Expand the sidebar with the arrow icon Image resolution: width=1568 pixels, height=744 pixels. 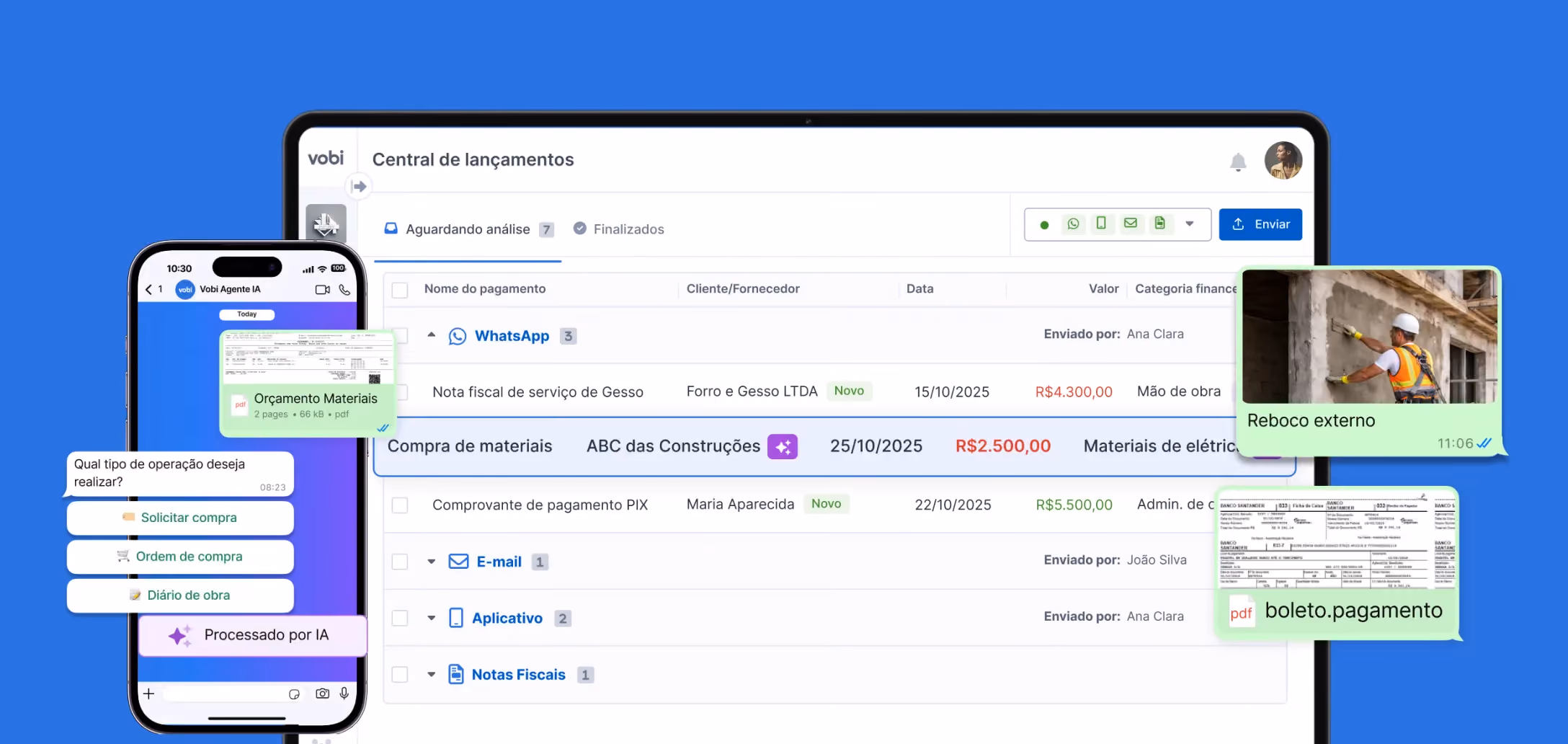click(359, 187)
